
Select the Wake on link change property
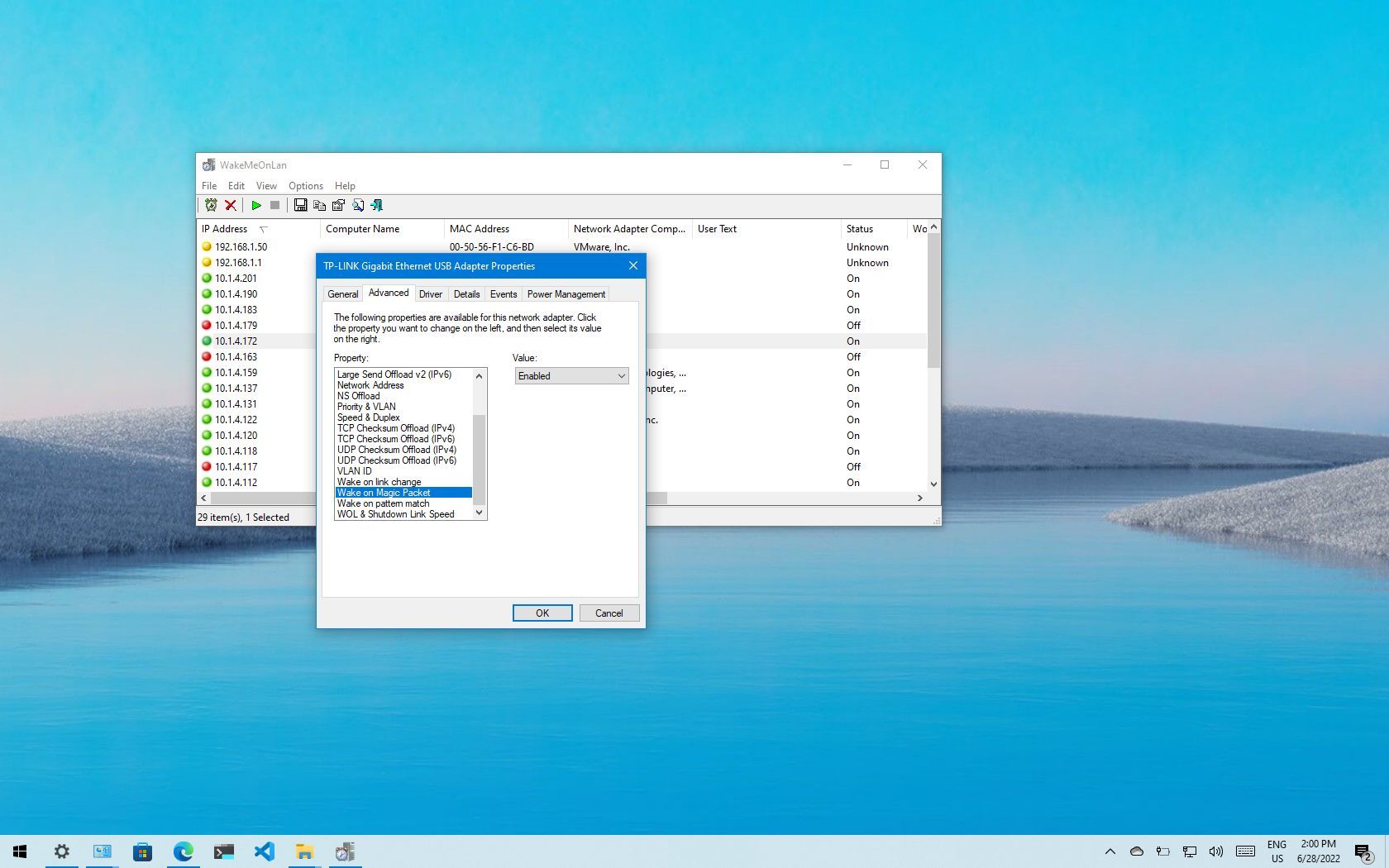[x=378, y=481]
